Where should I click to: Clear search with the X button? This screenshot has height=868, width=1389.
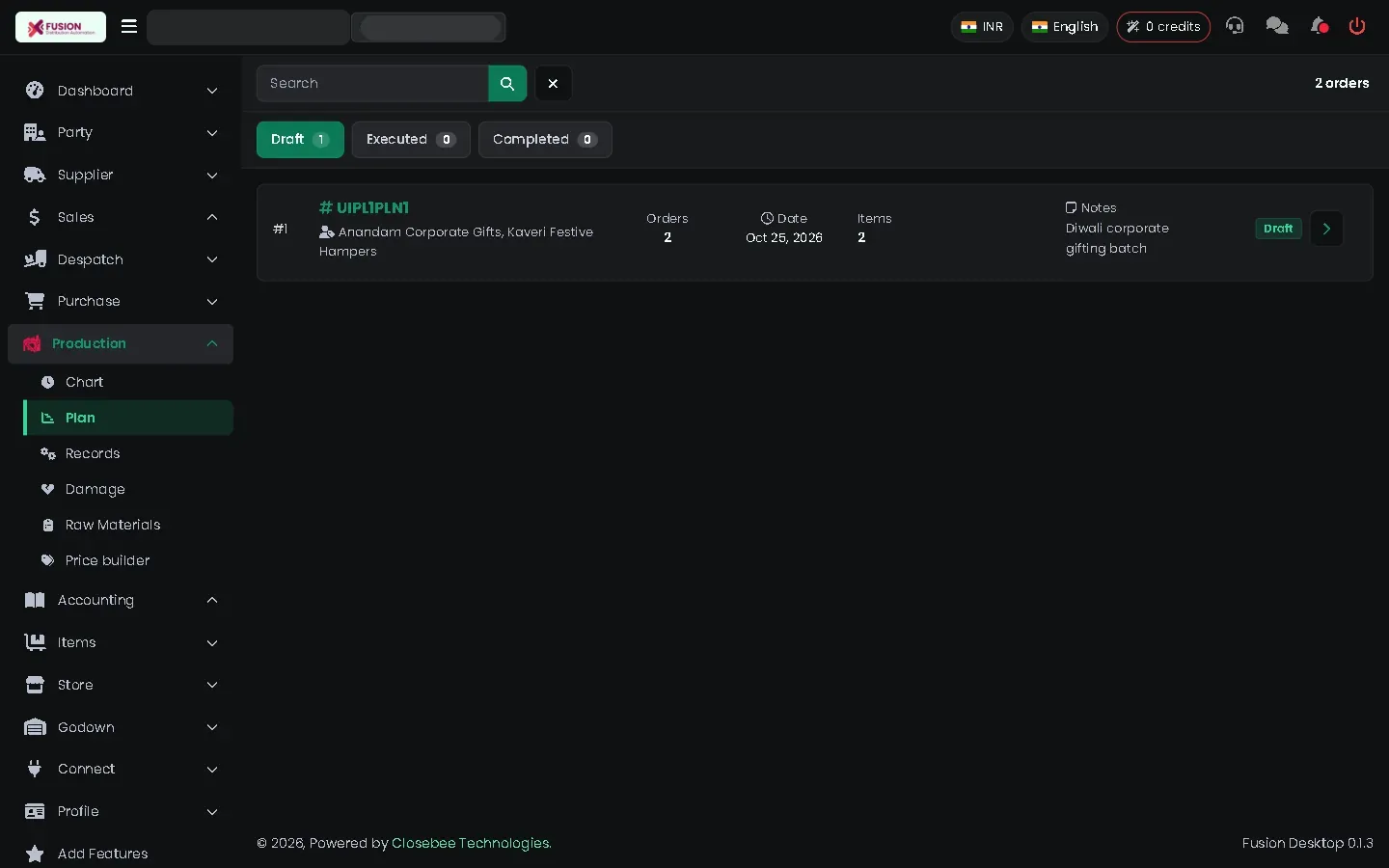554,84
